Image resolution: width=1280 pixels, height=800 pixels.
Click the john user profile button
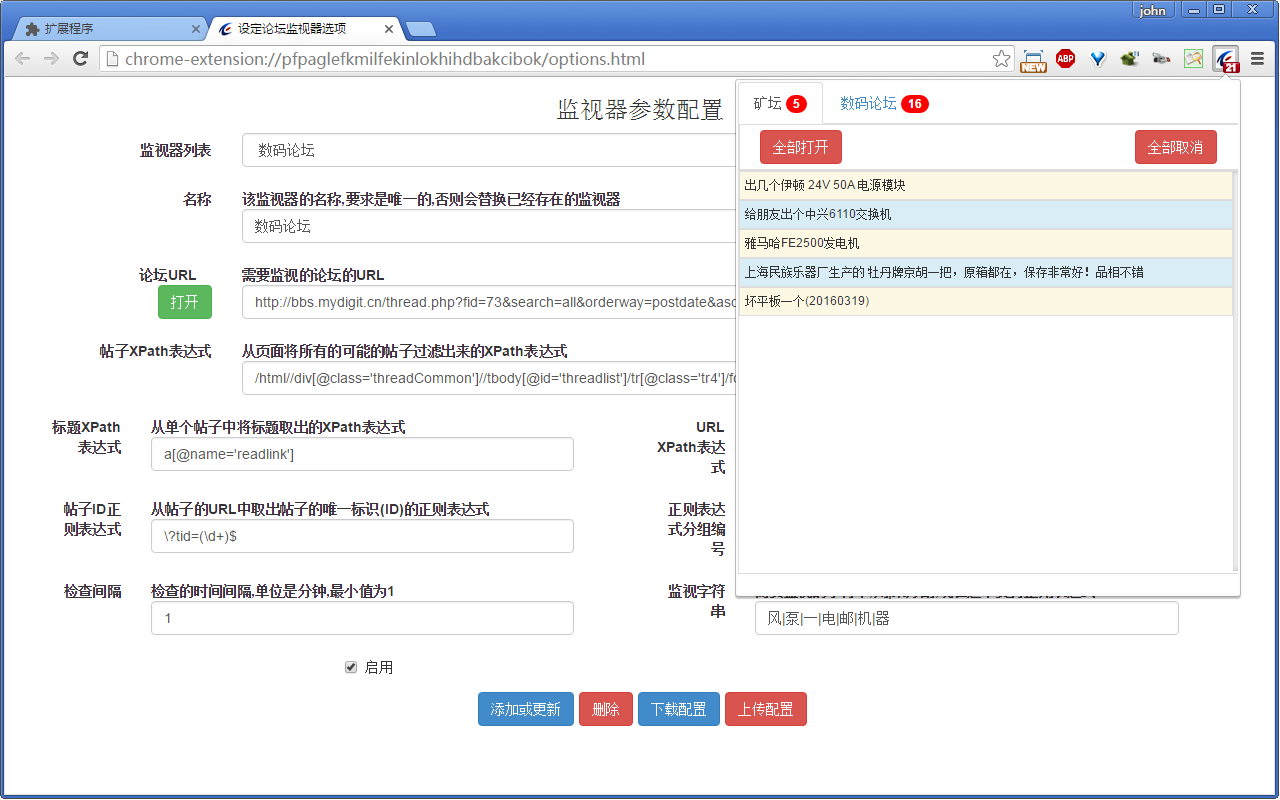click(x=1152, y=10)
